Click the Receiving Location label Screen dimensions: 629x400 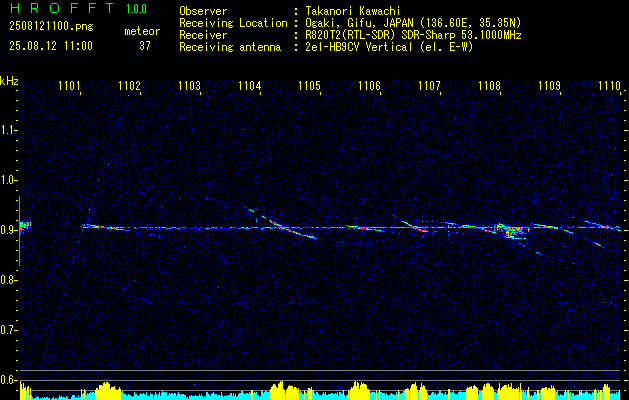coord(233,23)
